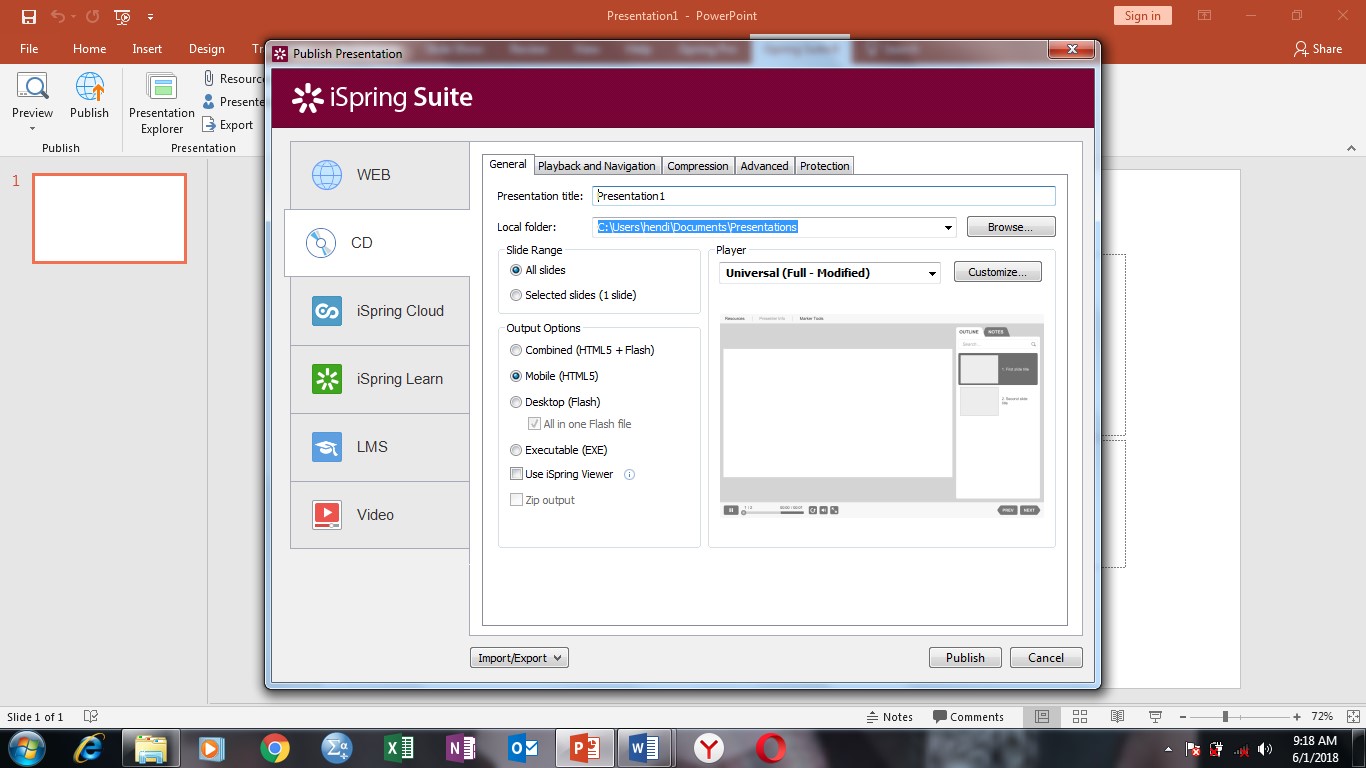Viewport: 1366px width, 768px height.
Task: Switch to Slide Sorter view icon
Action: tap(1080, 717)
